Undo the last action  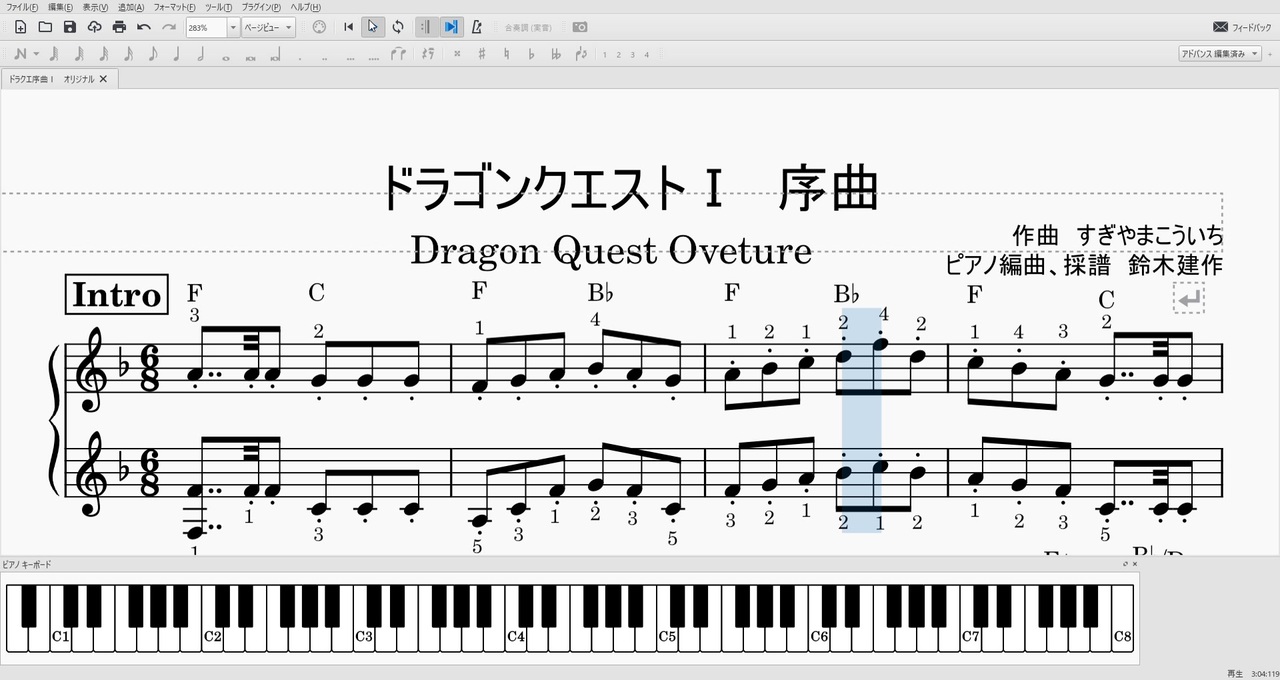coord(144,27)
